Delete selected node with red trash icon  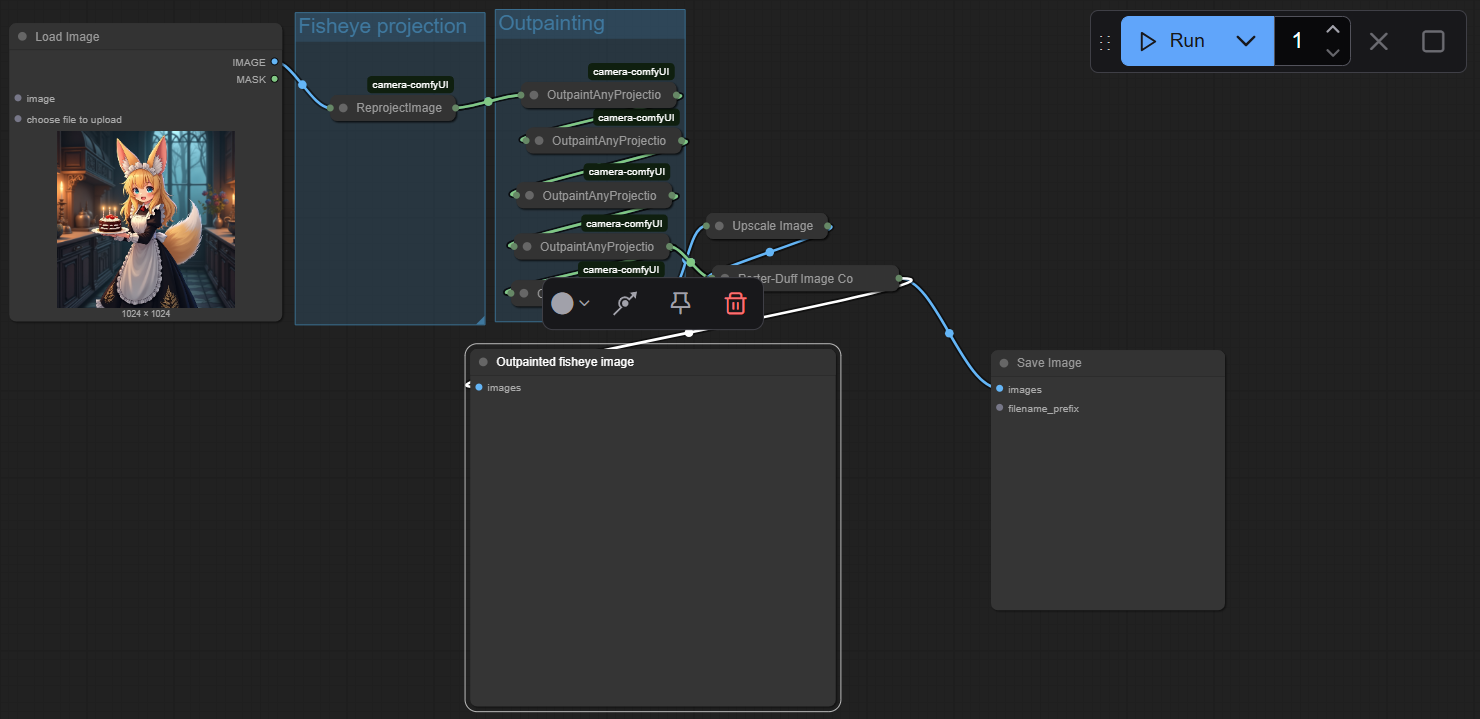735,304
